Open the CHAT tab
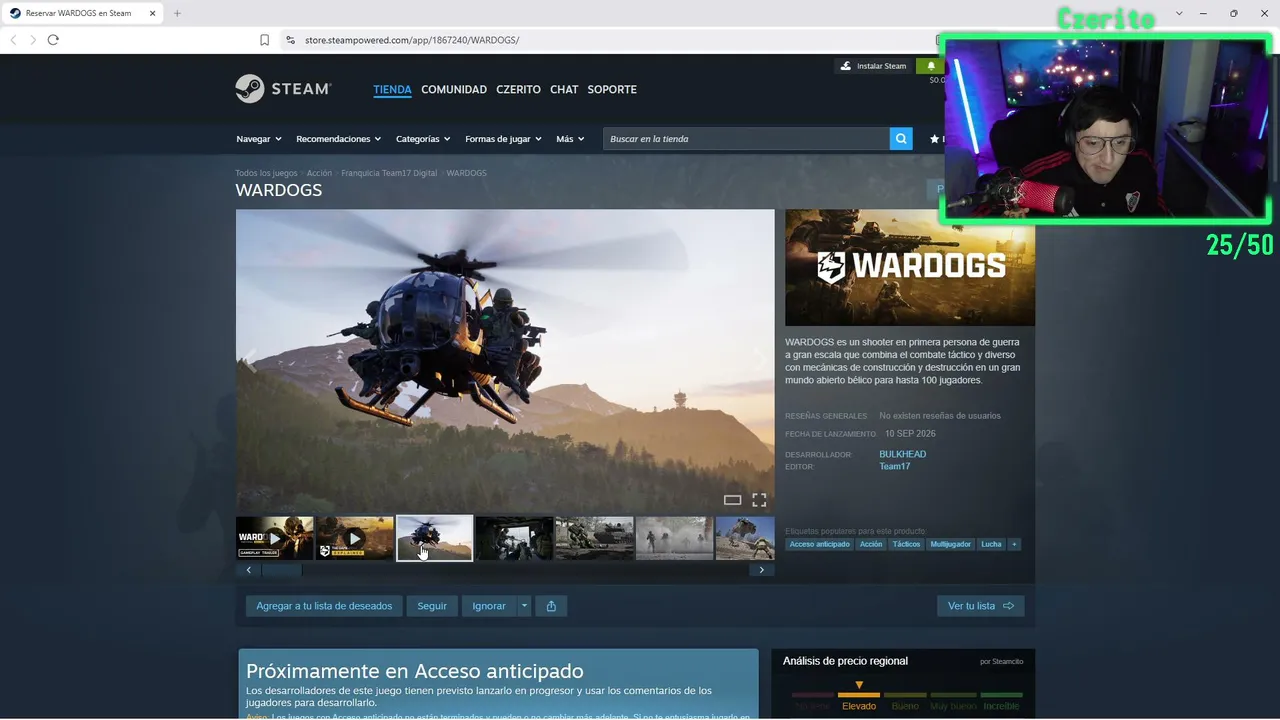Image resolution: width=1280 pixels, height=720 pixels. point(564,89)
